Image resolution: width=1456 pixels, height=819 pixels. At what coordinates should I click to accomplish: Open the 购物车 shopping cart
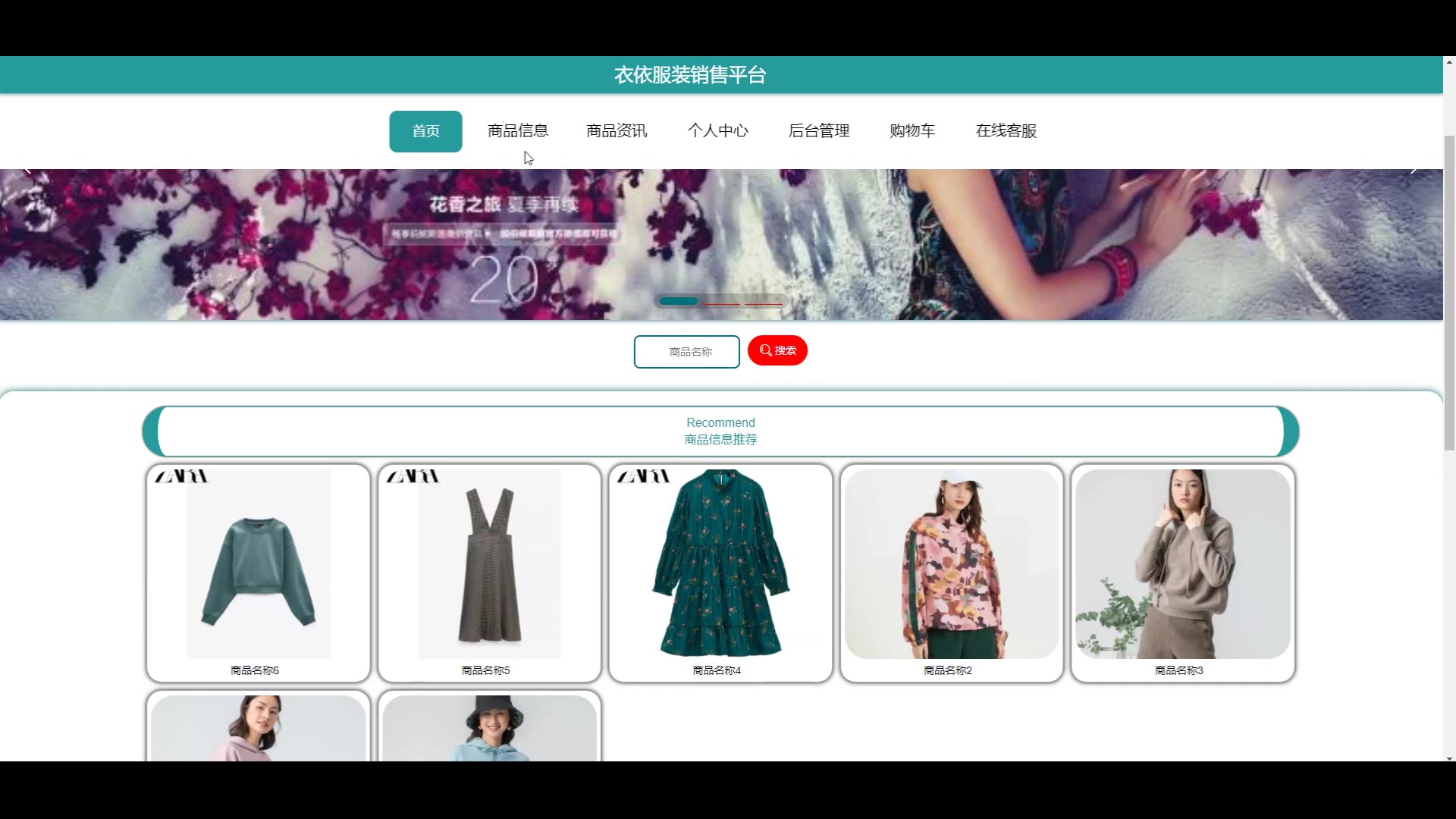(x=912, y=131)
